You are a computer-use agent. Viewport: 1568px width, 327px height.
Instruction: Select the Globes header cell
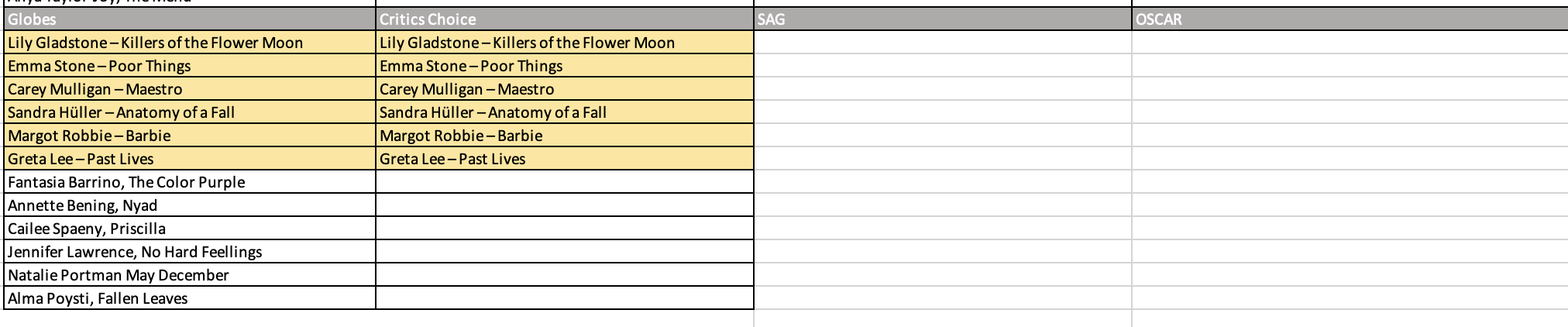click(x=189, y=19)
